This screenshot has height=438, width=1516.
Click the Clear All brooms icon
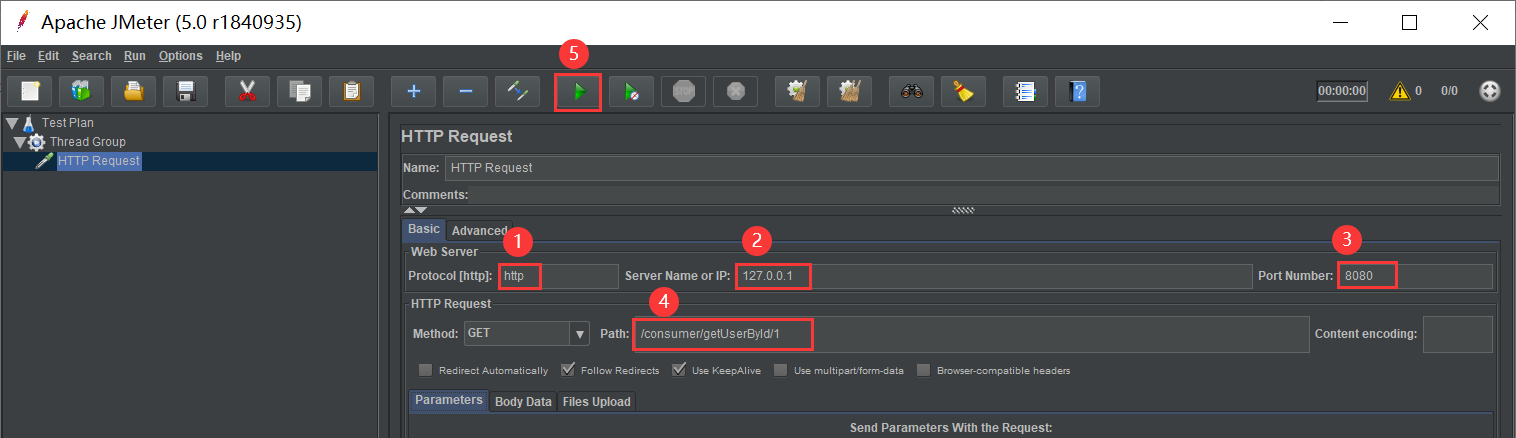point(849,91)
